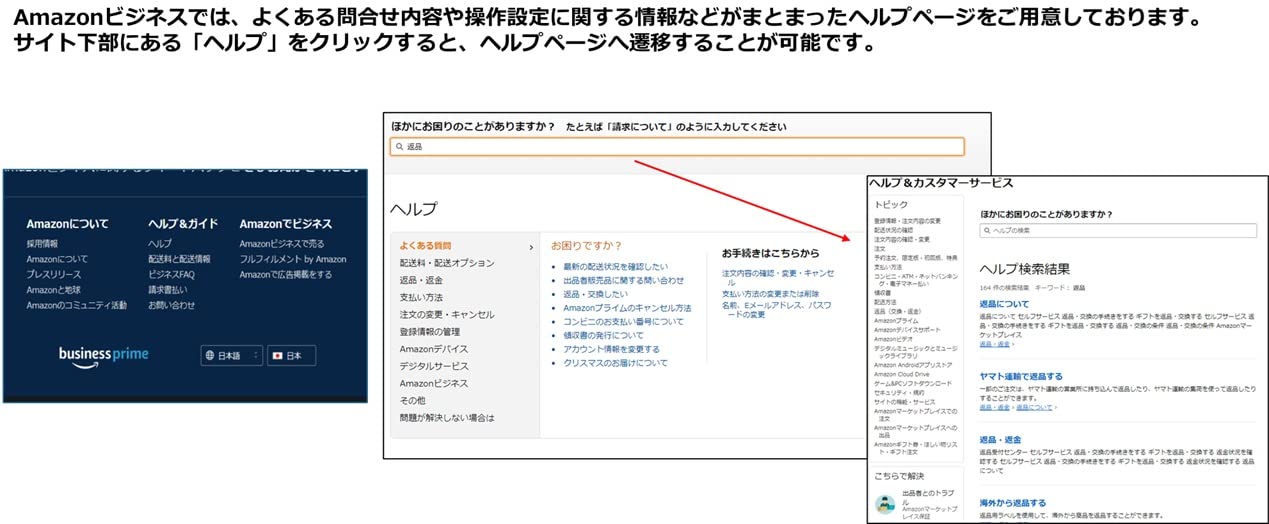This screenshot has height=524, width=1269.
Task: Open the Amazonのコミュニティ活動 footer link
Action: coord(77,305)
